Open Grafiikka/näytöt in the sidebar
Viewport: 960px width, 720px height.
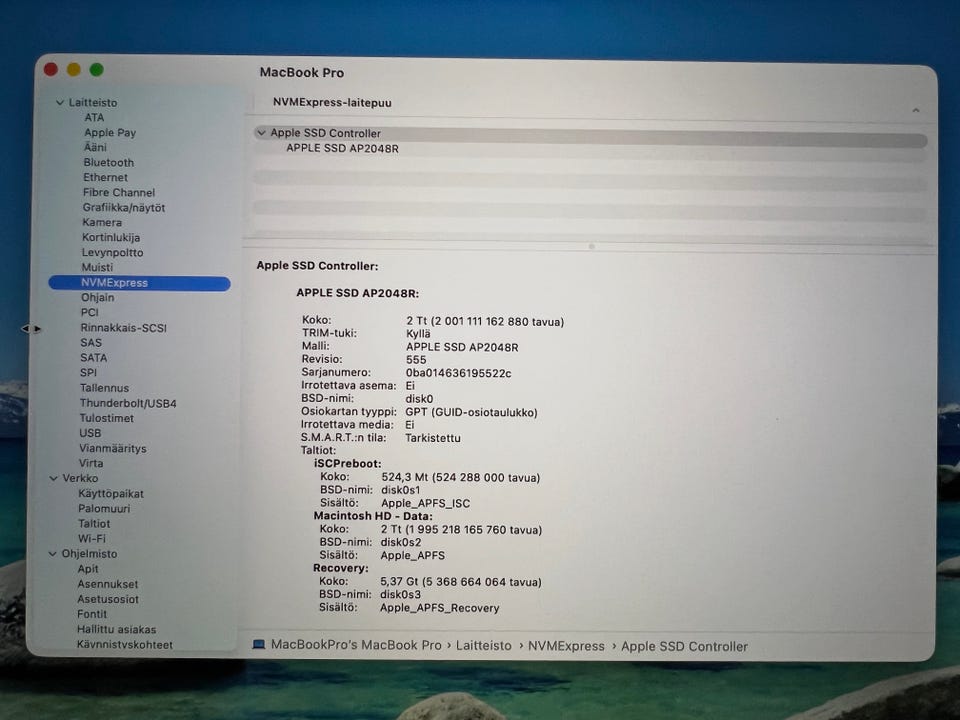124,208
